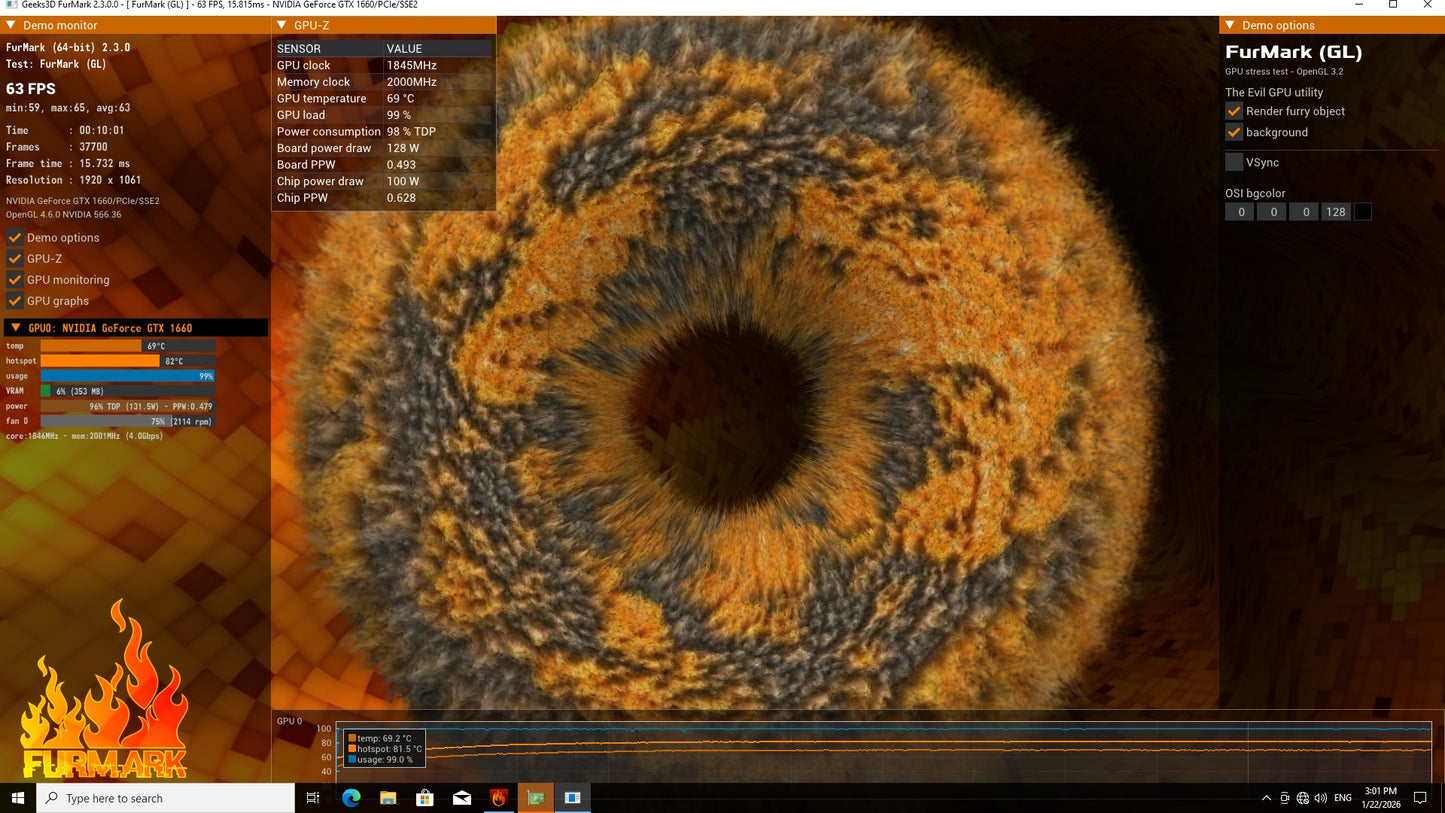Click the ENG language indicator
The width and height of the screenshot is (1445, 813).
click(1343, 798)
